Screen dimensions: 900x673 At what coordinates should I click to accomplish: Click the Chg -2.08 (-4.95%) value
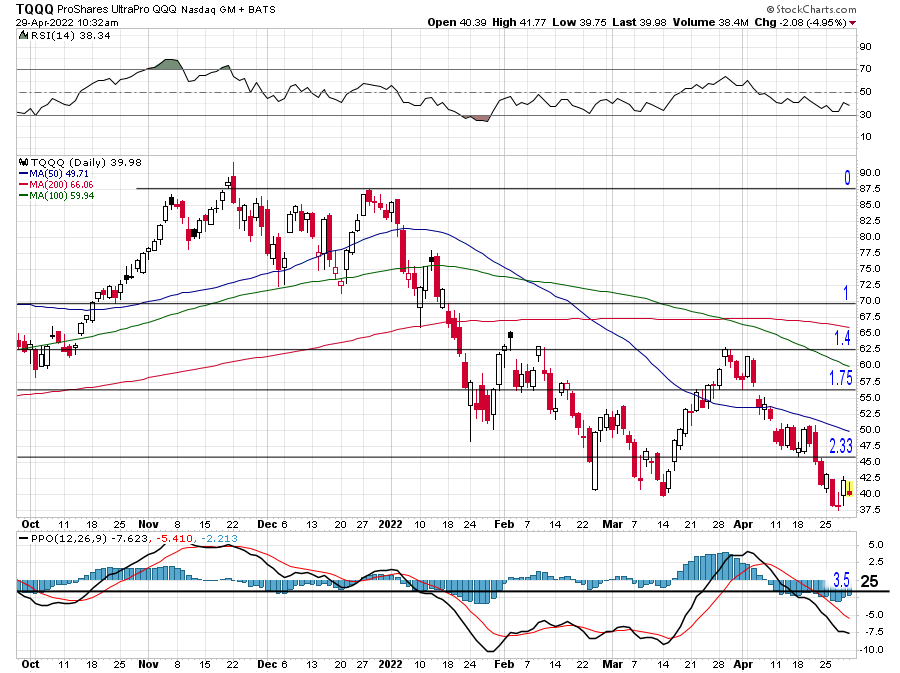point(800,22)
